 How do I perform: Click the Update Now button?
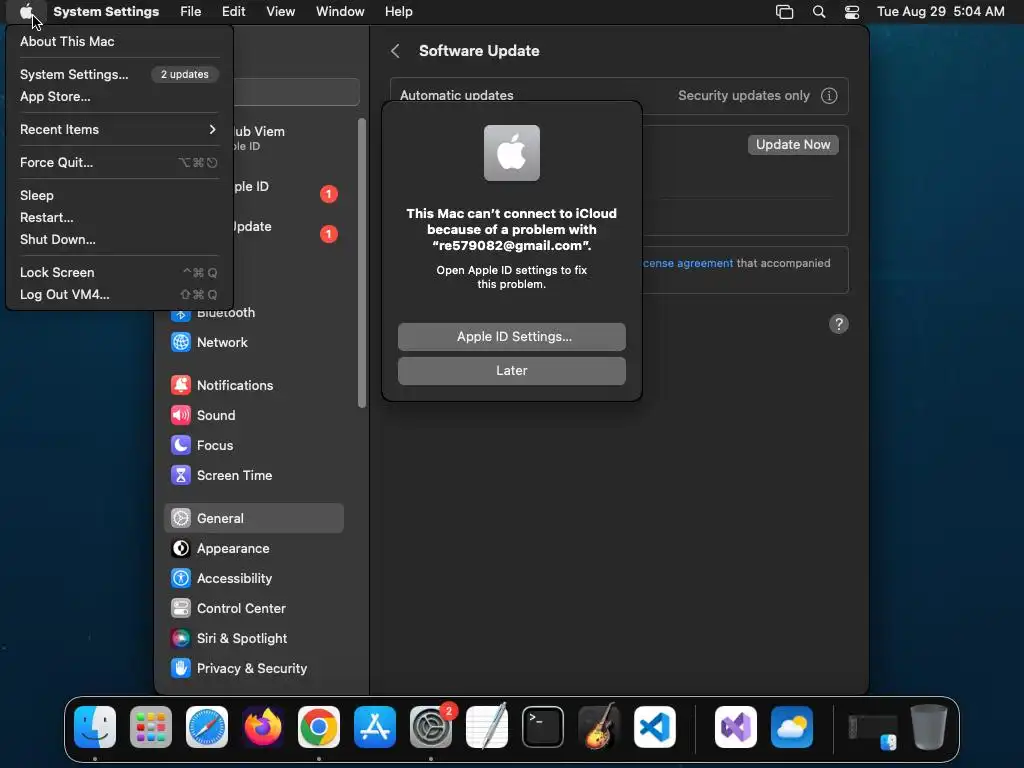click(793, 144)
